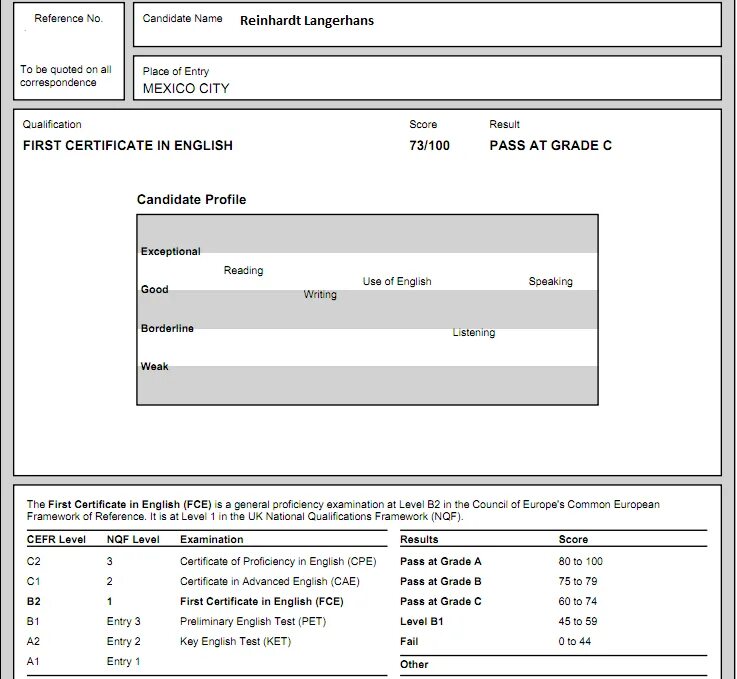Click the 'PASS AT GRADE C' result

pos(550,145)
